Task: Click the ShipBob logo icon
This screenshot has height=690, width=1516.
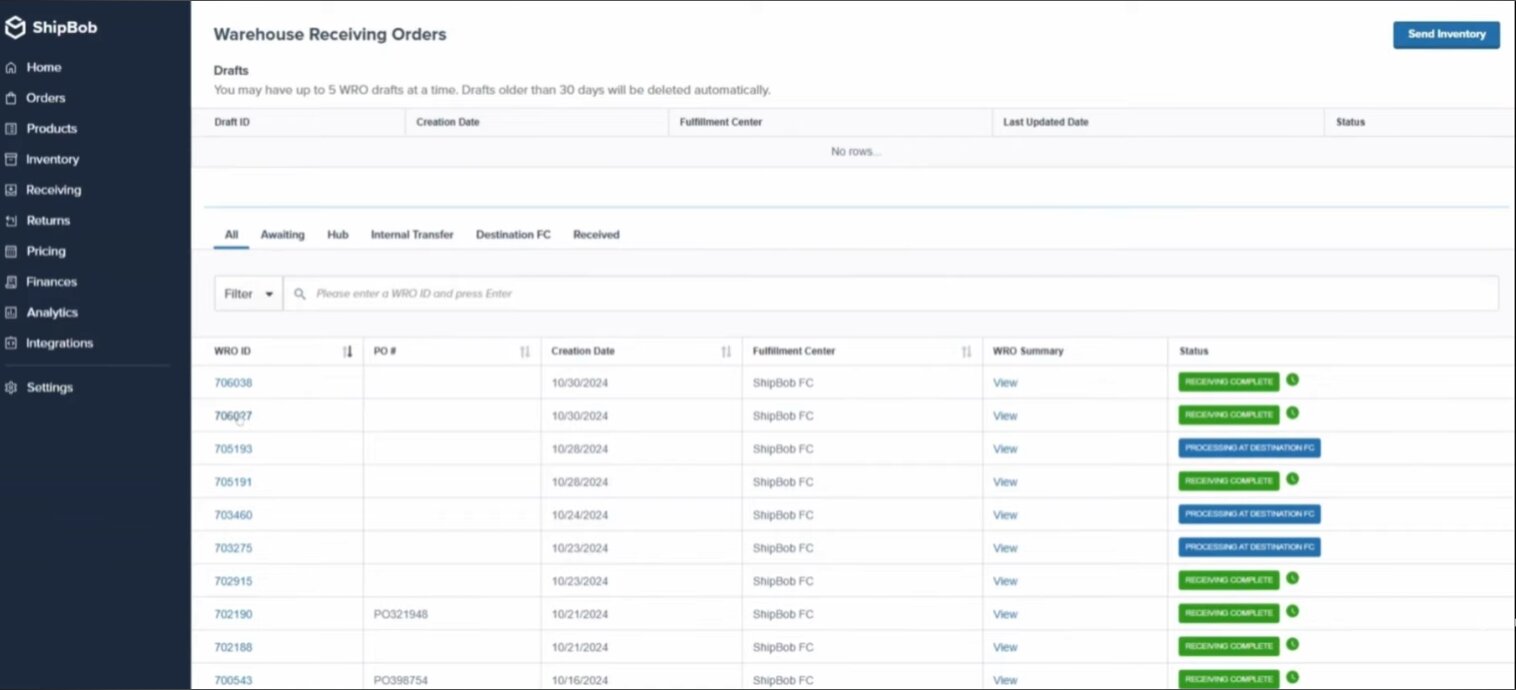Action: [x=14, y=29]
